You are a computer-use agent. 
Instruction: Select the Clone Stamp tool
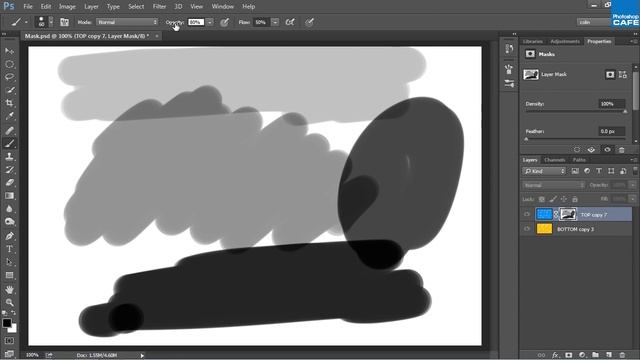(x=9, y=157)
